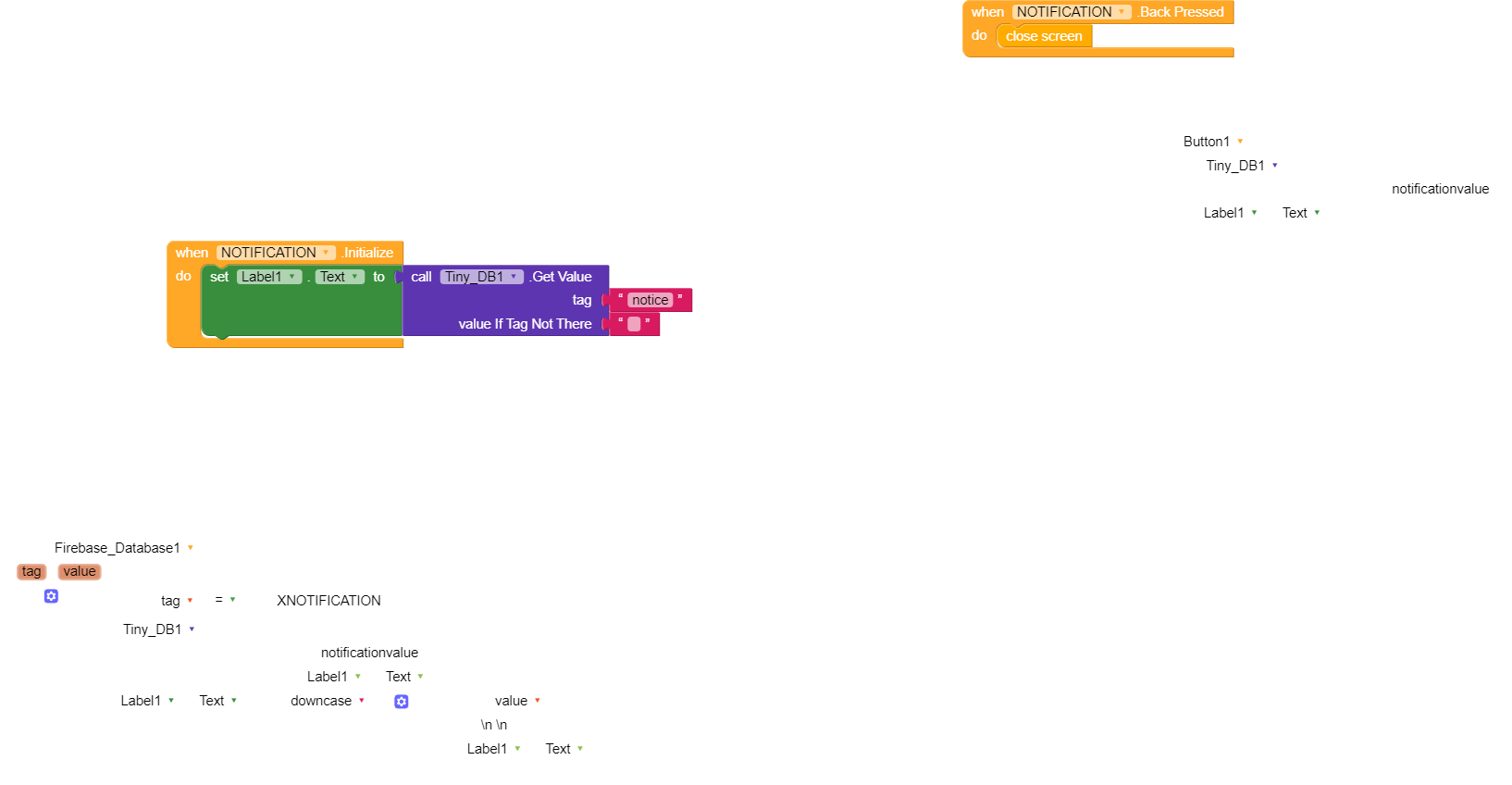Open the equals operator dropdown
This screenshot has height=785, width=1512.
[x=225, y=600]
